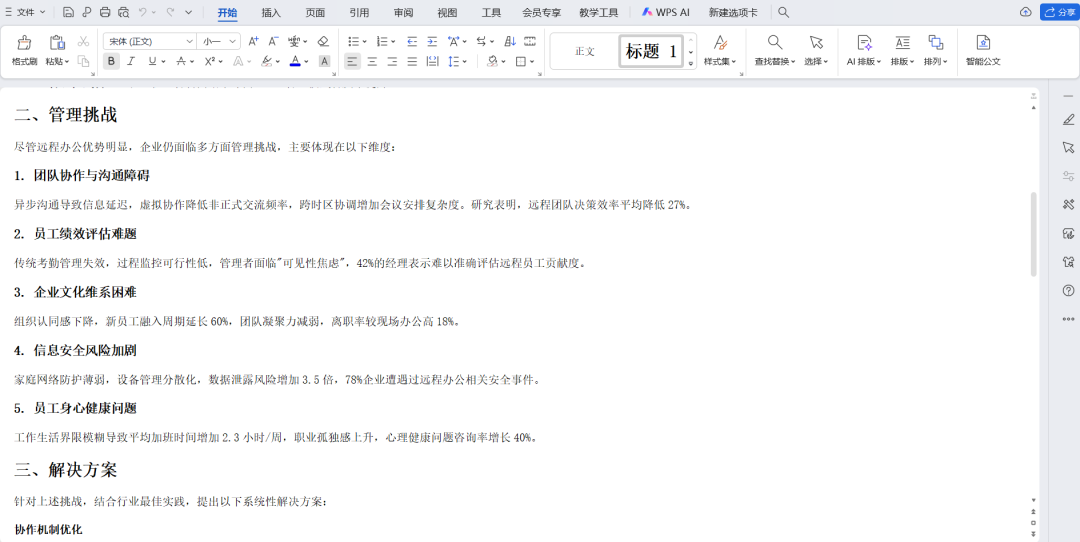Click the Undo arrow icon
This screenshot has width=1080, height=542.
[x=143, y=12]
